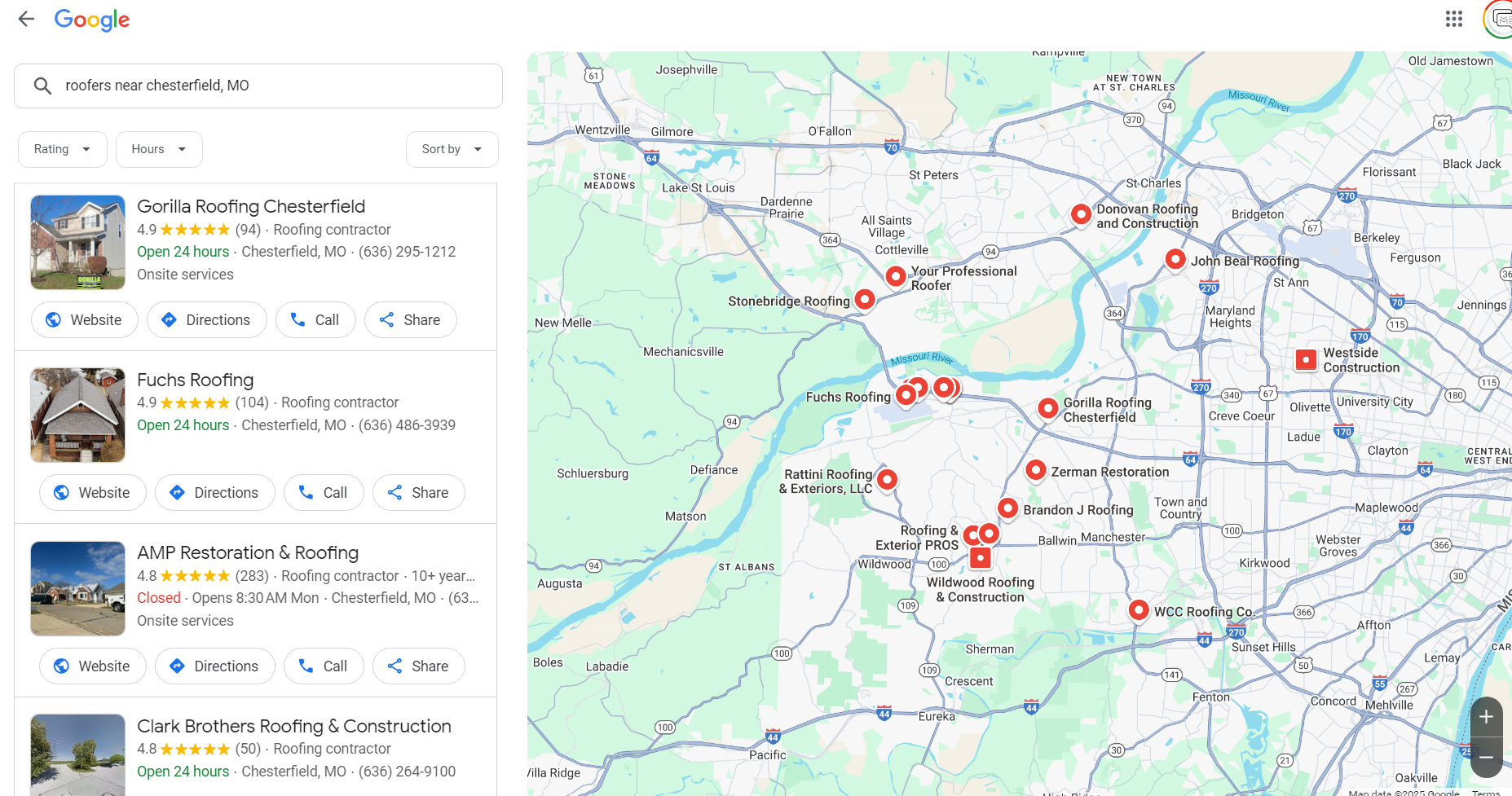The width and height of the screenshot is (1512, 796).
Task: Open Website for Fuchs Roofing
Action: 93,493
